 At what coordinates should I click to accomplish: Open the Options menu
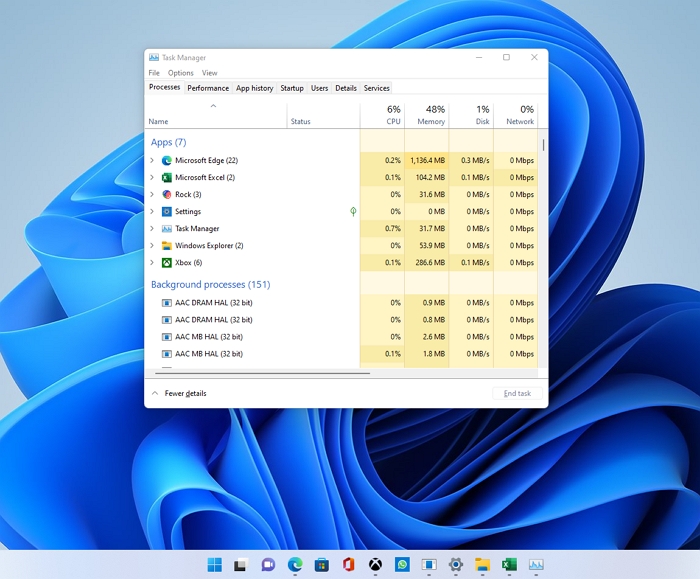pyautogui.click(x=181, y=73)
